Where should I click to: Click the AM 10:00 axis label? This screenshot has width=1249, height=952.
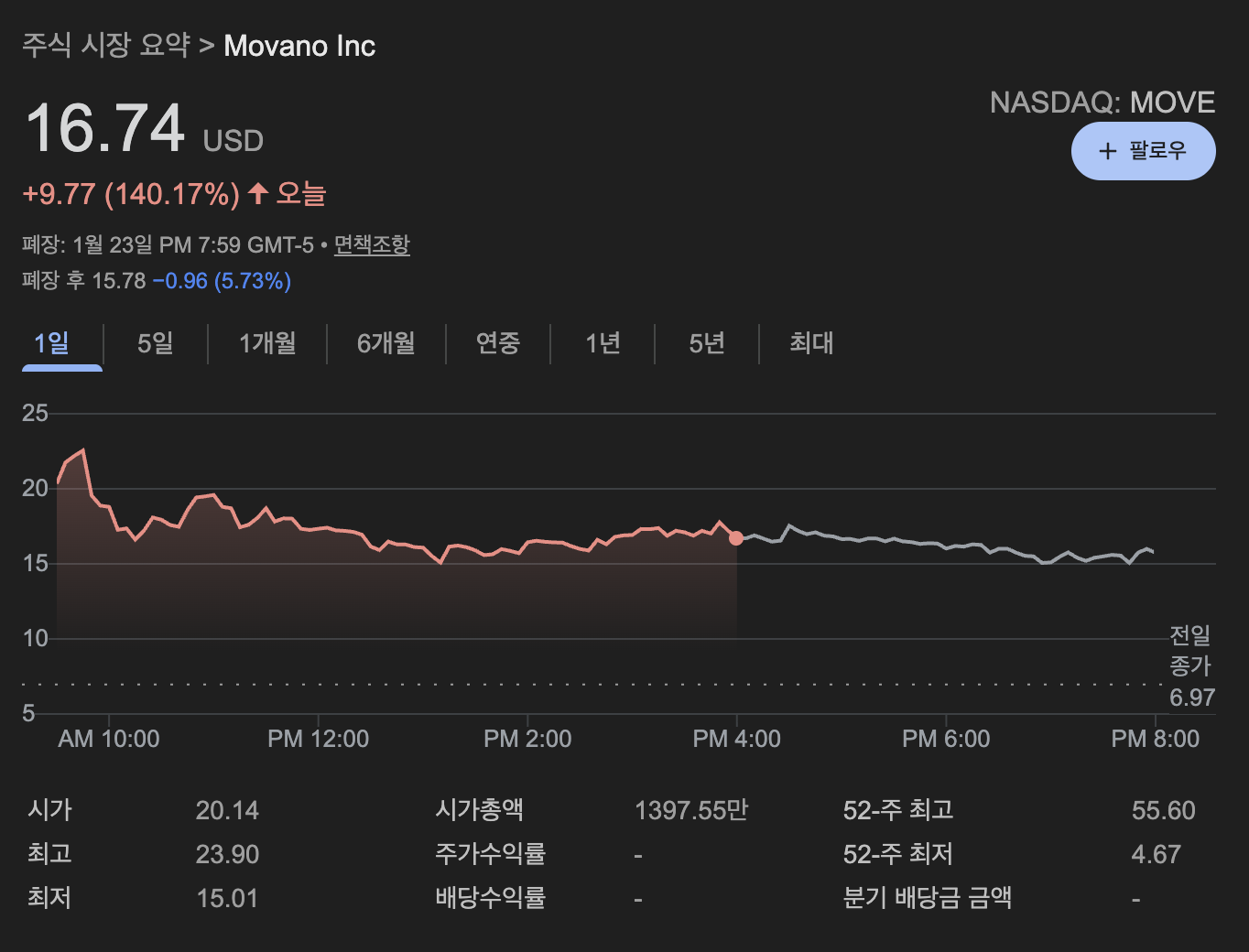click(x=109, y=739)
